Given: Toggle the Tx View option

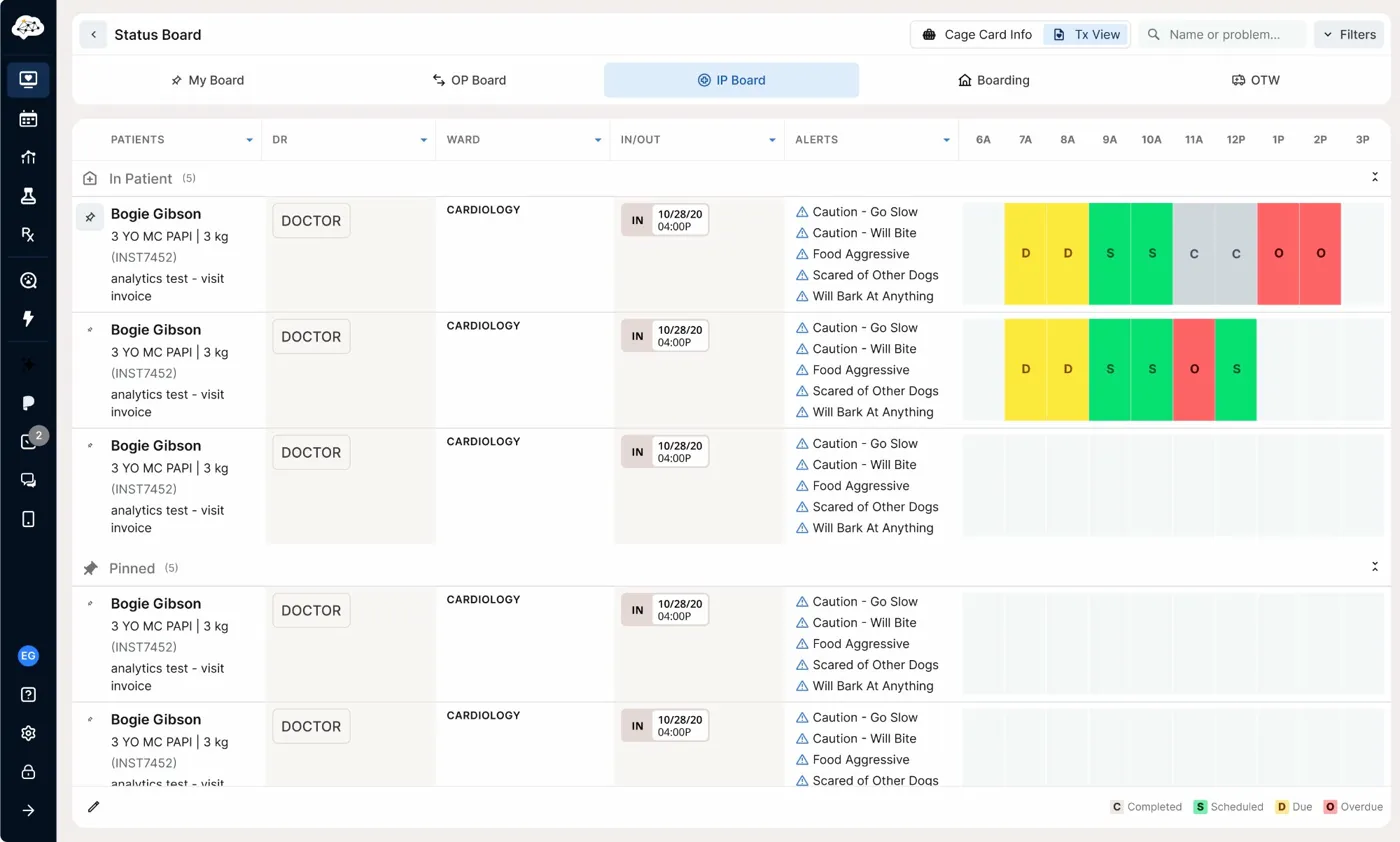Looking at the screenshot, I should 1087,35.
